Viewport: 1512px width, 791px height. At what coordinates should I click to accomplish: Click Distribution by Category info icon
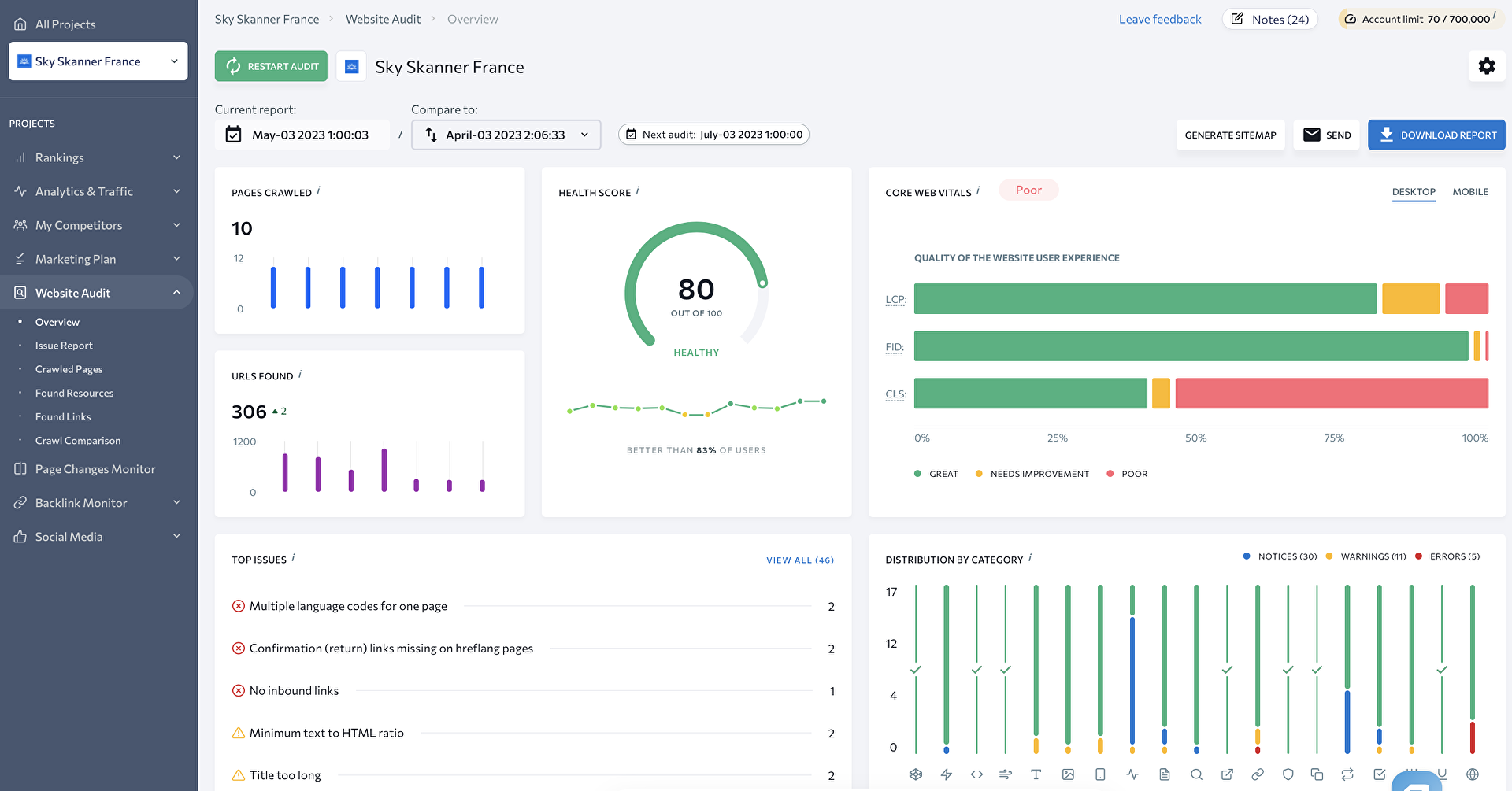(1030, 558)
